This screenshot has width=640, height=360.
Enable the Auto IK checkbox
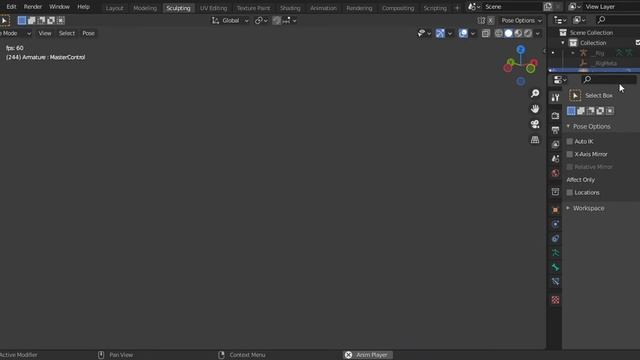point(570,141)
